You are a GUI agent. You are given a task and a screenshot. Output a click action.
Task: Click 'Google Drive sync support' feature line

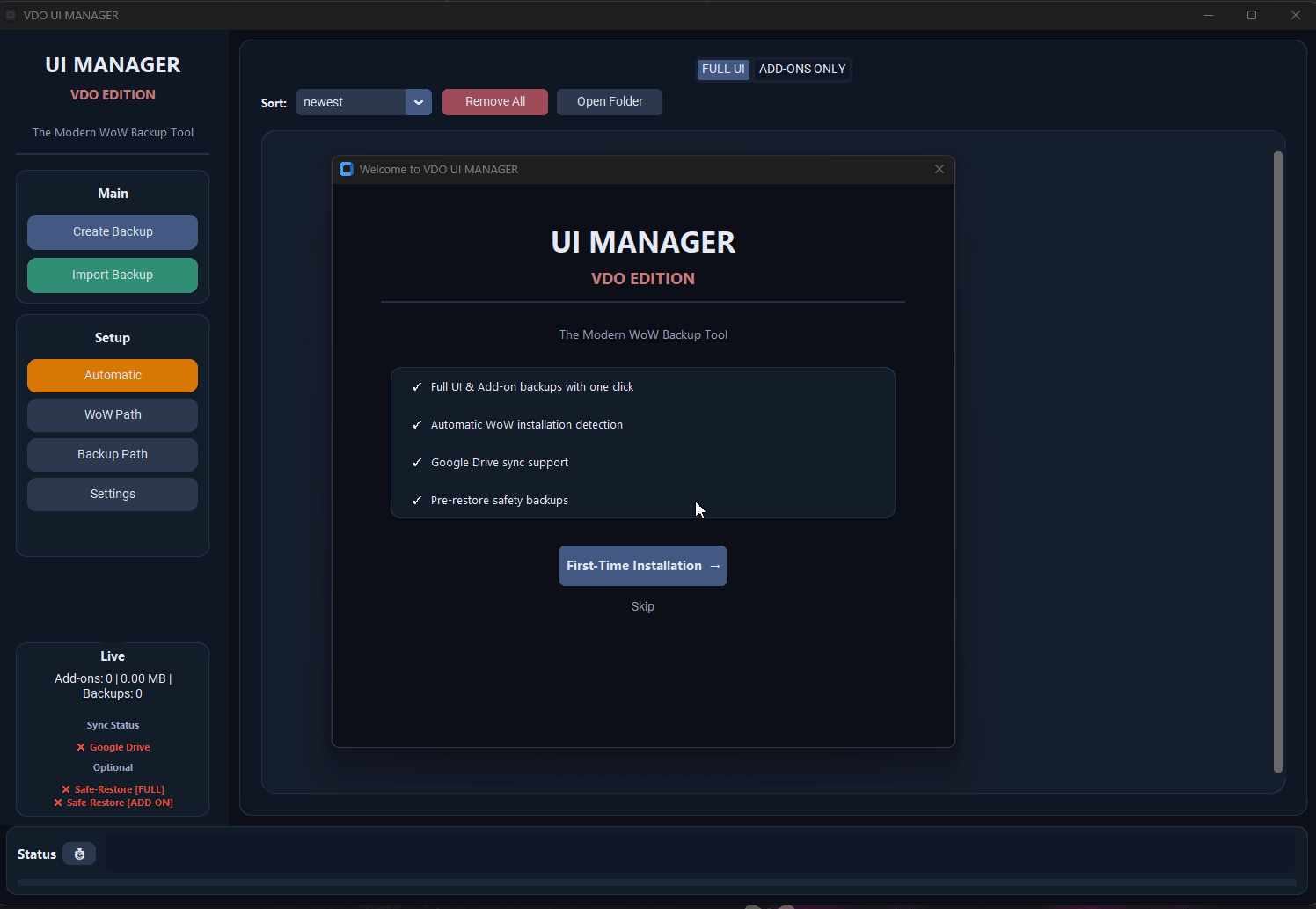[500, 462]
